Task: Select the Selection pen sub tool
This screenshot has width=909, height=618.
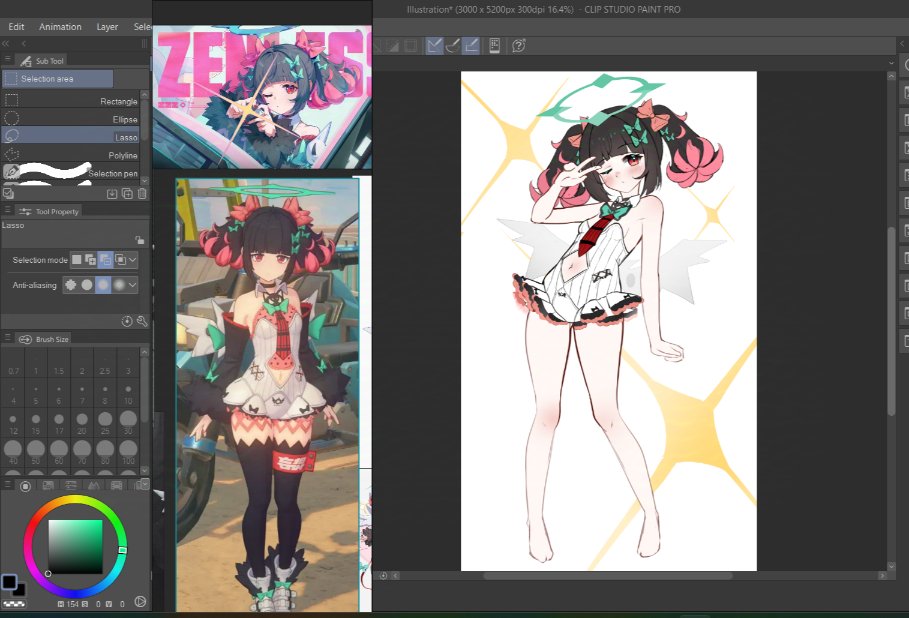Action: click(x=71, y=173)
